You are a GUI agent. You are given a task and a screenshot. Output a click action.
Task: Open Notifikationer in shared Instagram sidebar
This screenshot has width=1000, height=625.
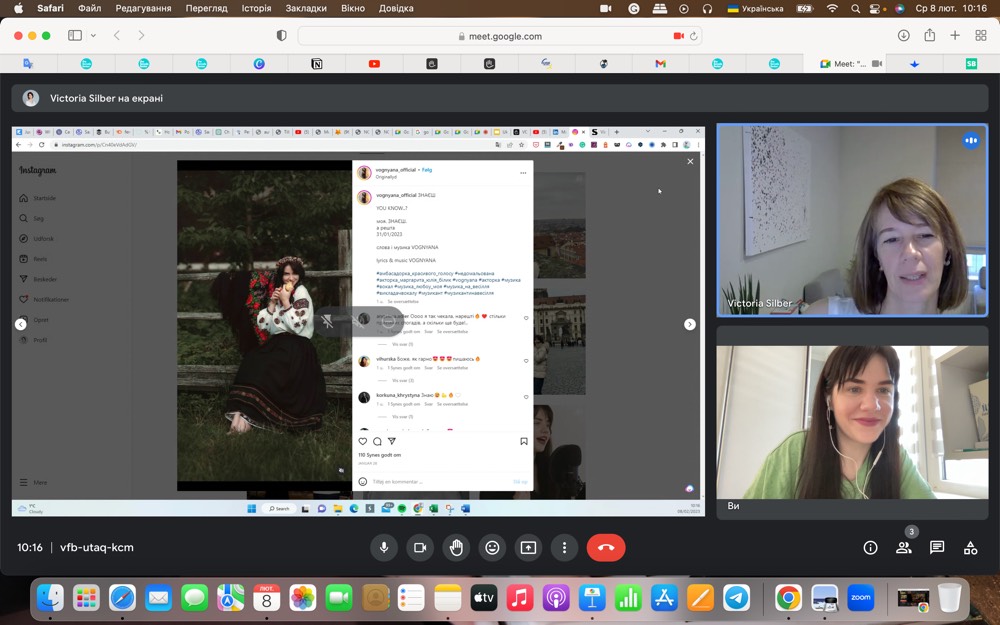pos(44,299)
